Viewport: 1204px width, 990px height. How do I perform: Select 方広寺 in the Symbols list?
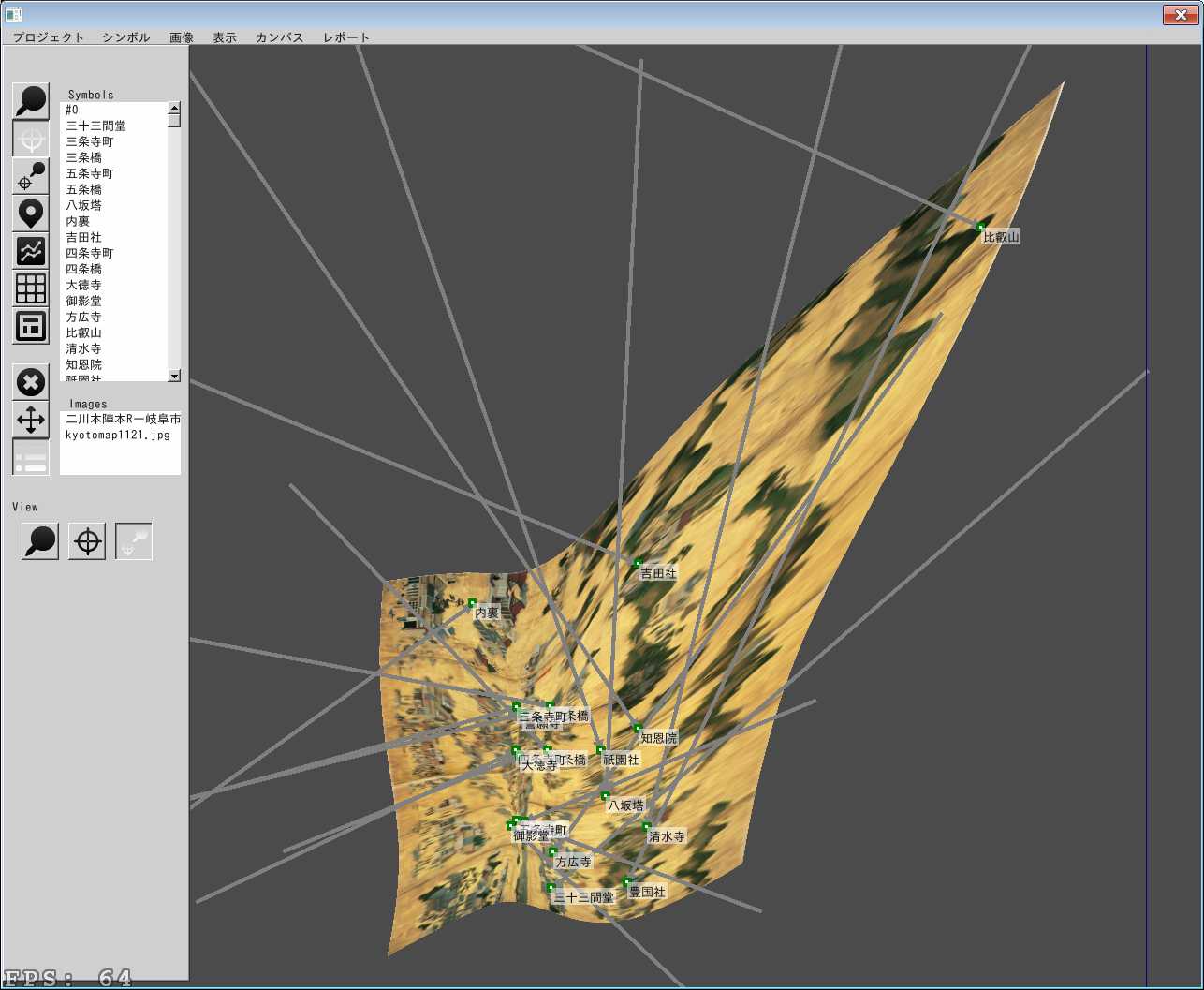pyautogui.click(x=114, y=317)
